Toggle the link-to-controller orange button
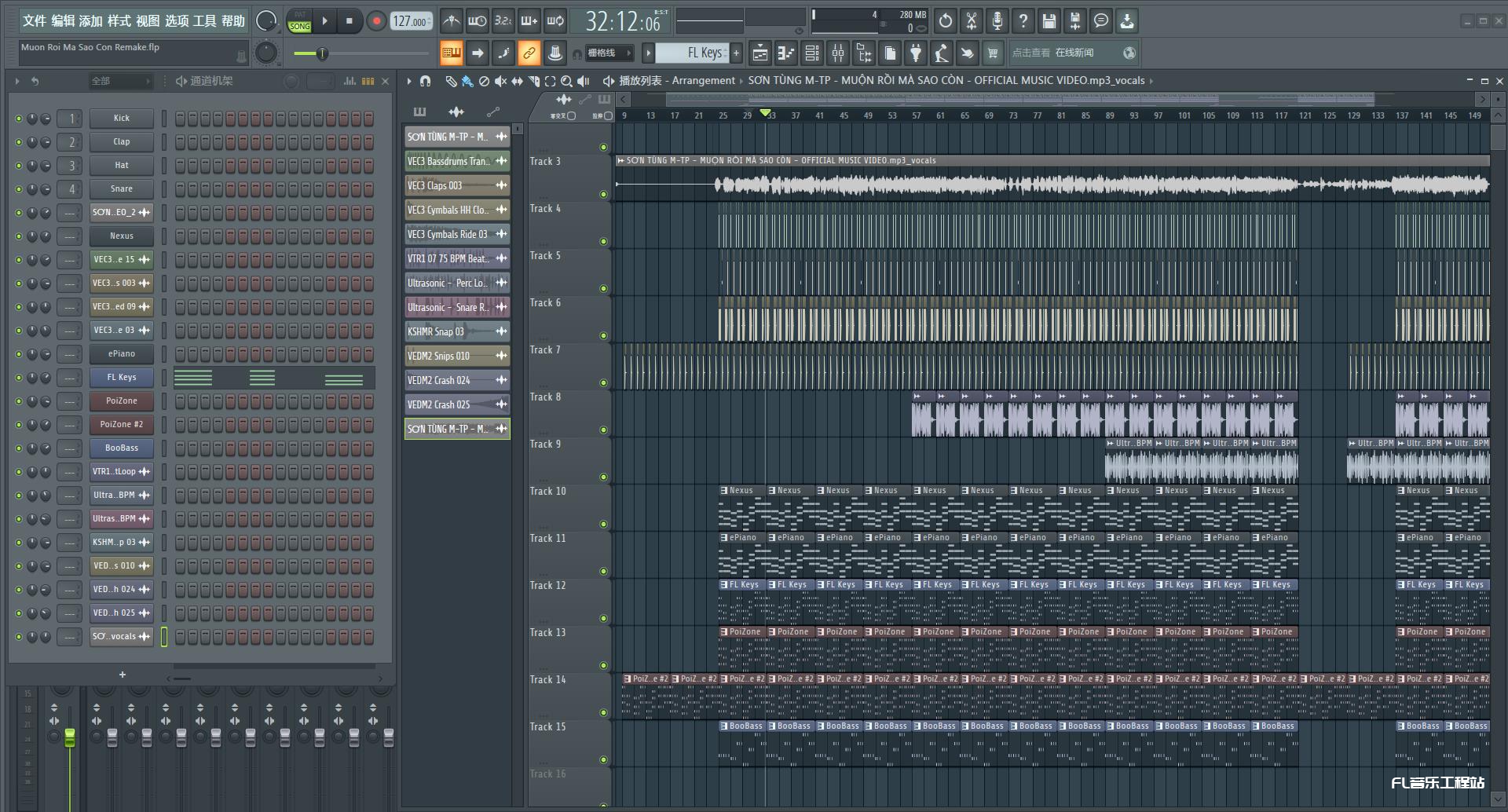 pyautogui.click(x=529, y=53)
